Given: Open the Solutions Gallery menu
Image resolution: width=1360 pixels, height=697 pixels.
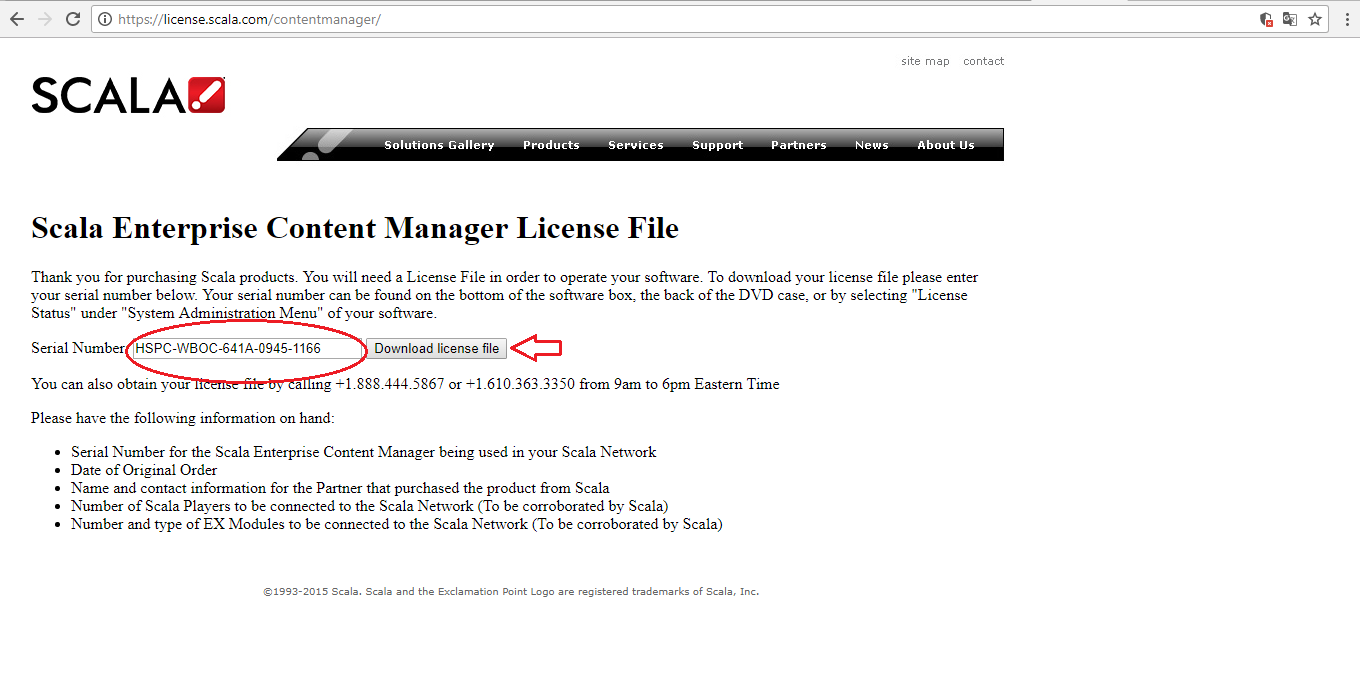Looking at the screenshot, I should point(439,145).
